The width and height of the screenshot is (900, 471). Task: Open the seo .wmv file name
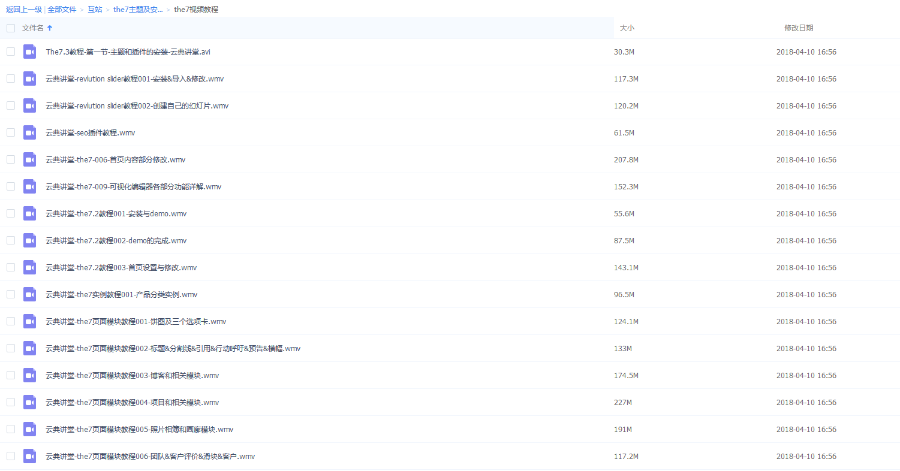[91, 133]
